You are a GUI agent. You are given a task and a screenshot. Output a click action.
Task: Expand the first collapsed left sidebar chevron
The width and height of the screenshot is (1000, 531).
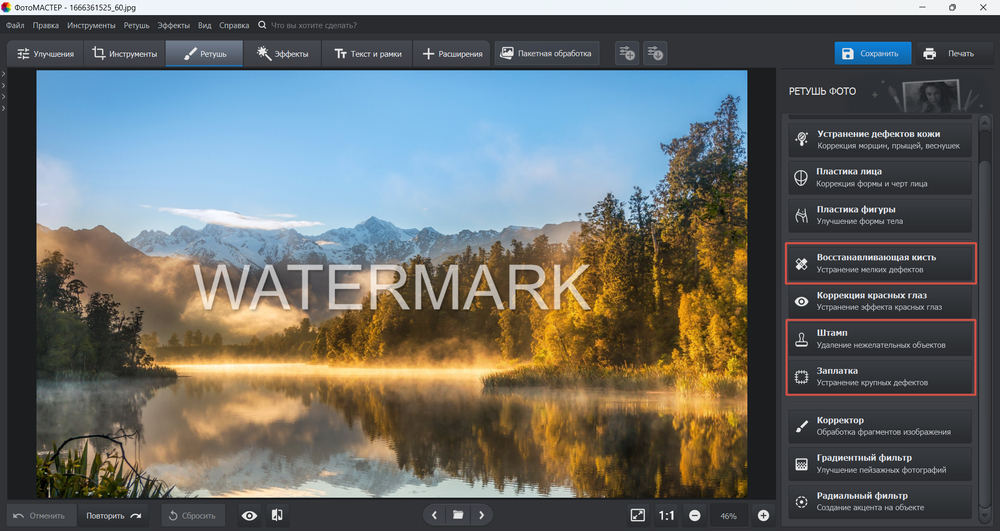[x=4, y=74]
